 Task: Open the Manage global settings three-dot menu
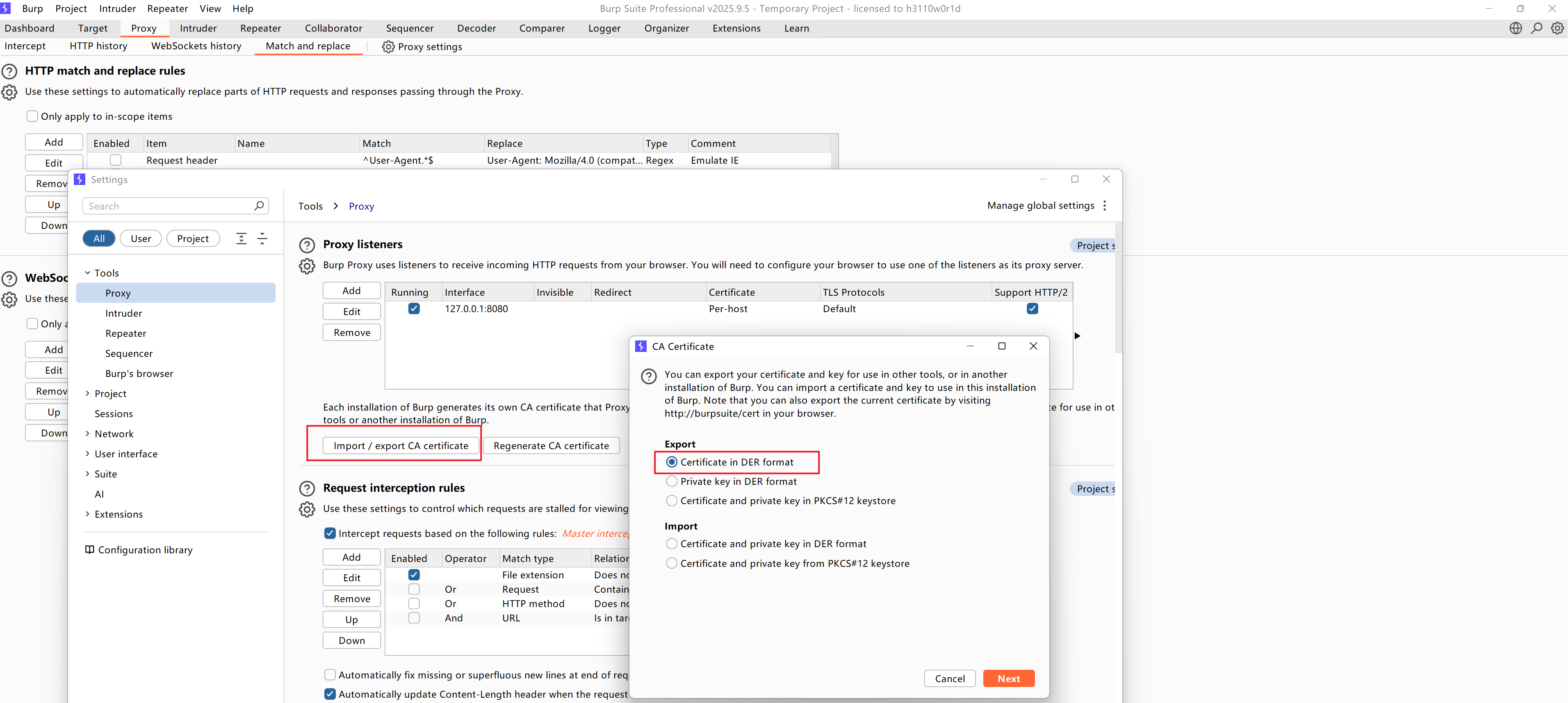tap(1105, 206)
